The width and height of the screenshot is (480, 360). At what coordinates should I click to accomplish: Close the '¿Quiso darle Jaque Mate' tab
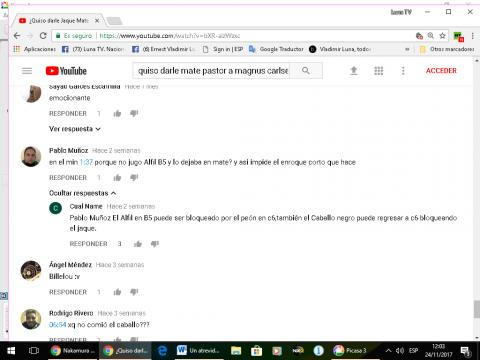pyautogui.click(x=97, y=21)
